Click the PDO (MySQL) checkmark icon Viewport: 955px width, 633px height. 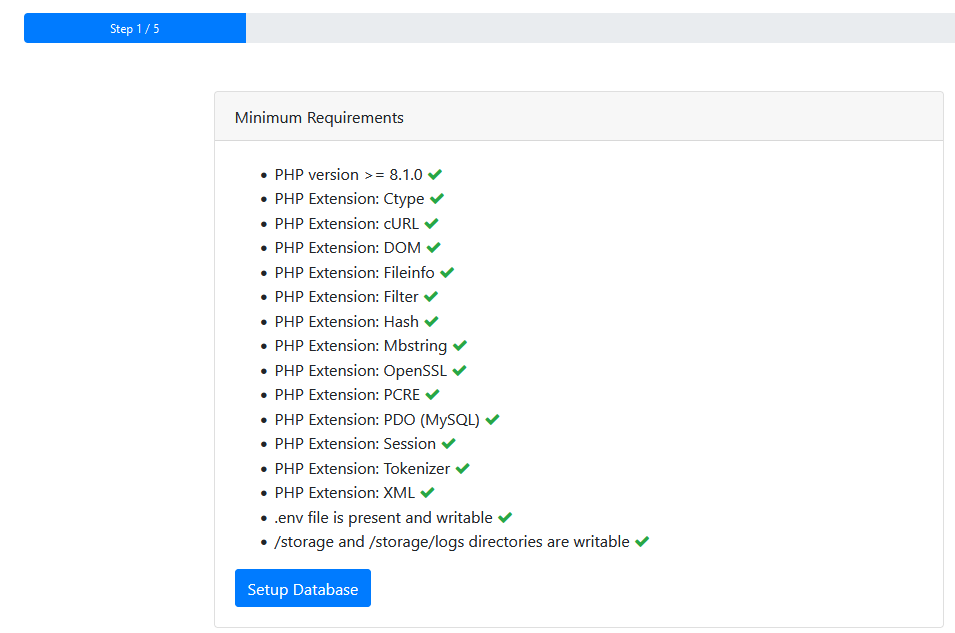point(492,419)
